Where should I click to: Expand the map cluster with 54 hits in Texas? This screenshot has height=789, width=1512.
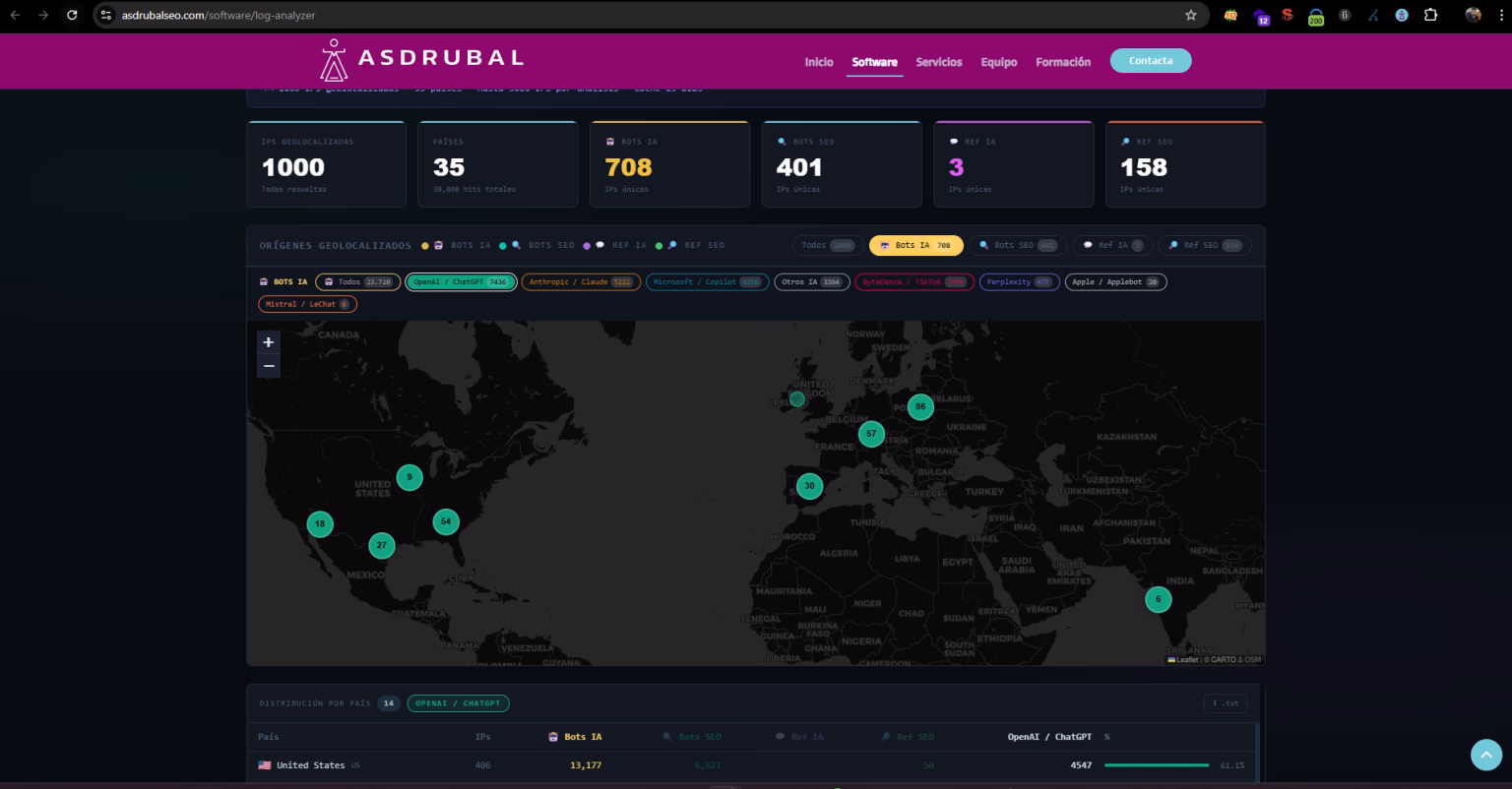pos(445,522)
